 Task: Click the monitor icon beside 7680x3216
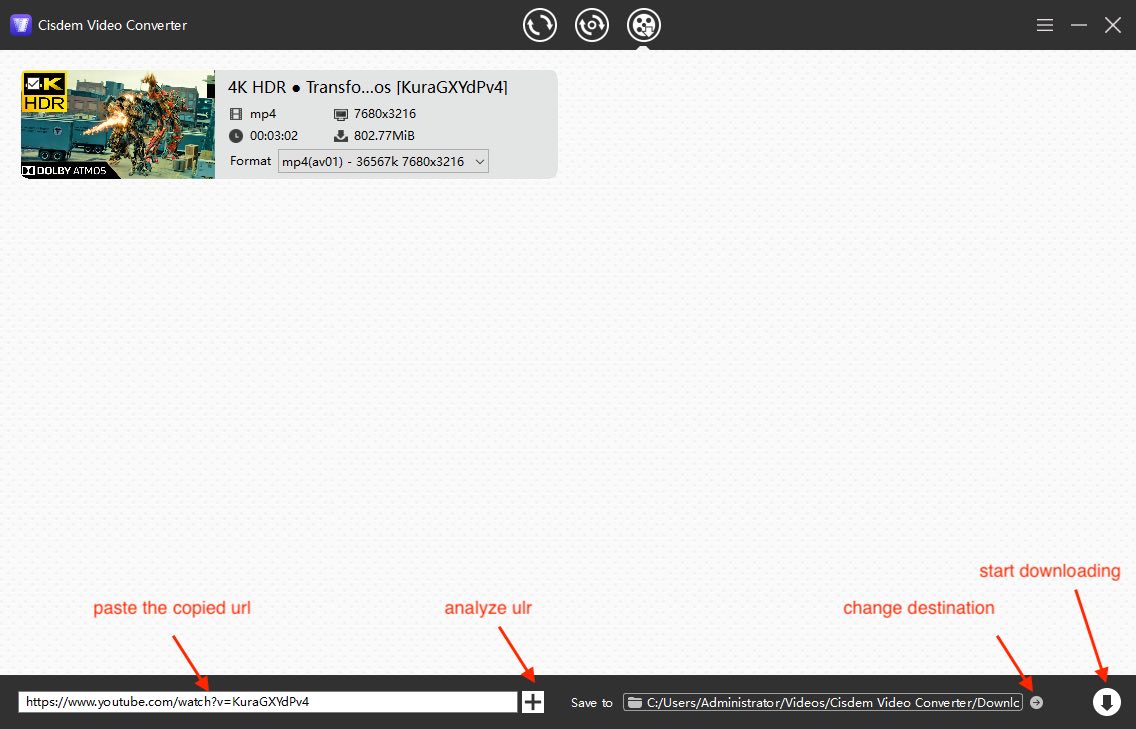pos(341,114)
